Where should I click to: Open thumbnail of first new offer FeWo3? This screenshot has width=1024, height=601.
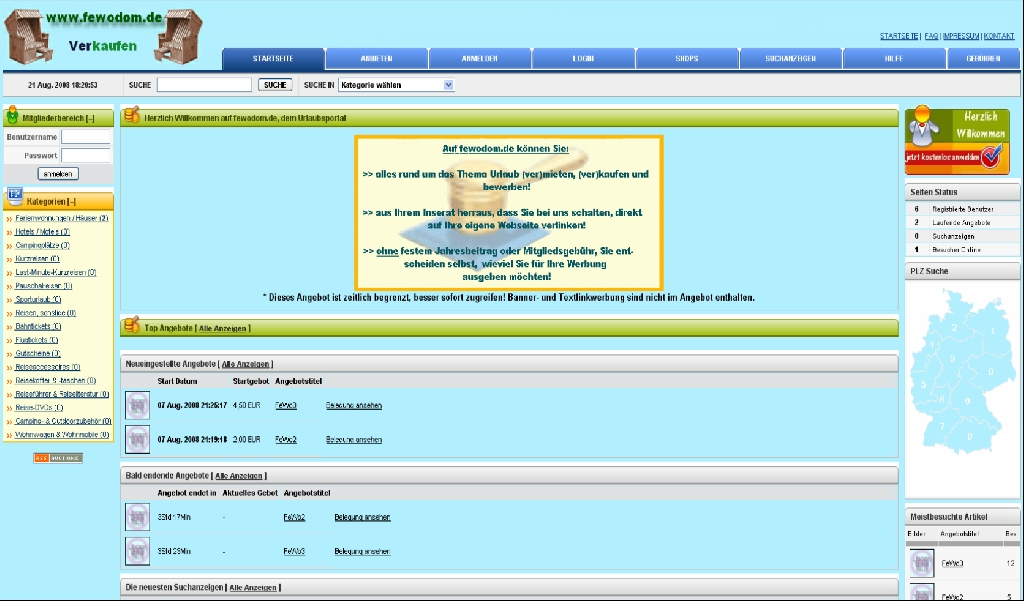pos(138,405)
